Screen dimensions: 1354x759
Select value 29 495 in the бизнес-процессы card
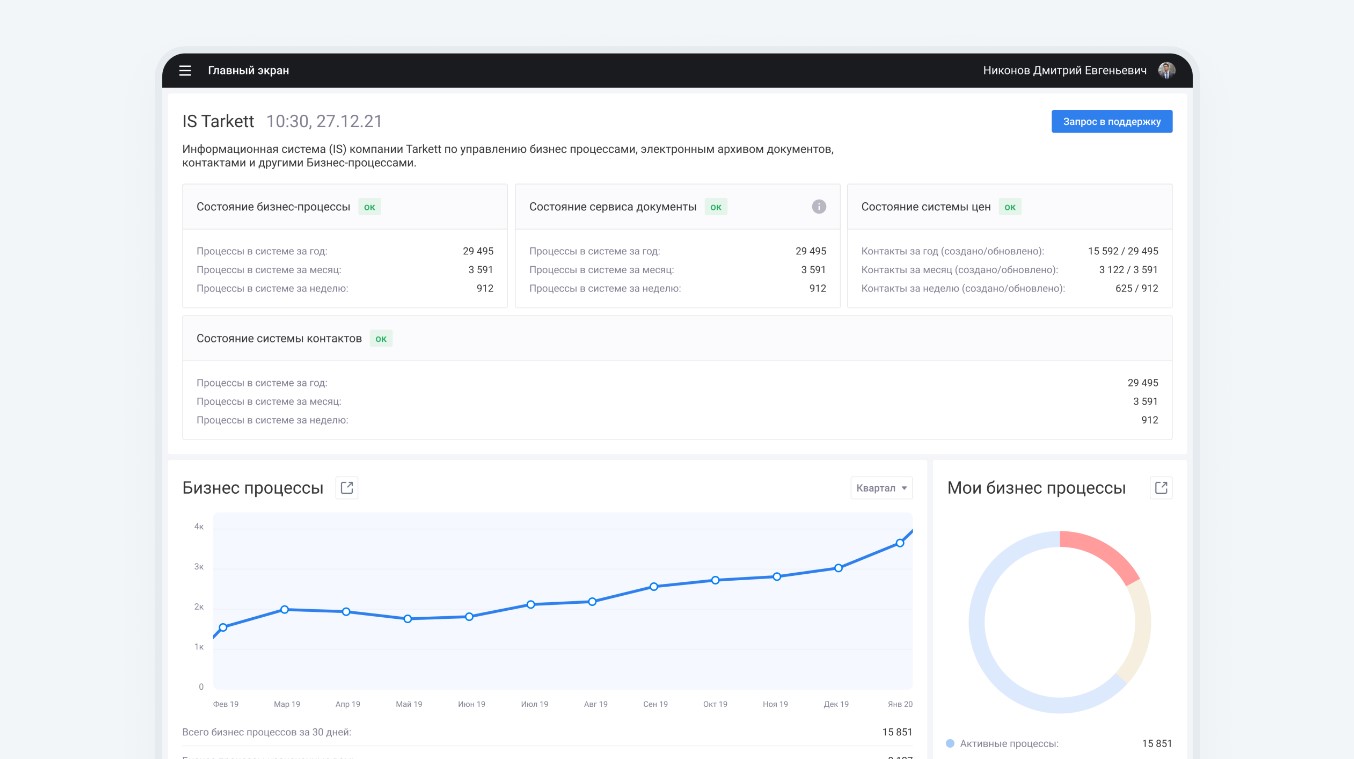click(478, 251)
